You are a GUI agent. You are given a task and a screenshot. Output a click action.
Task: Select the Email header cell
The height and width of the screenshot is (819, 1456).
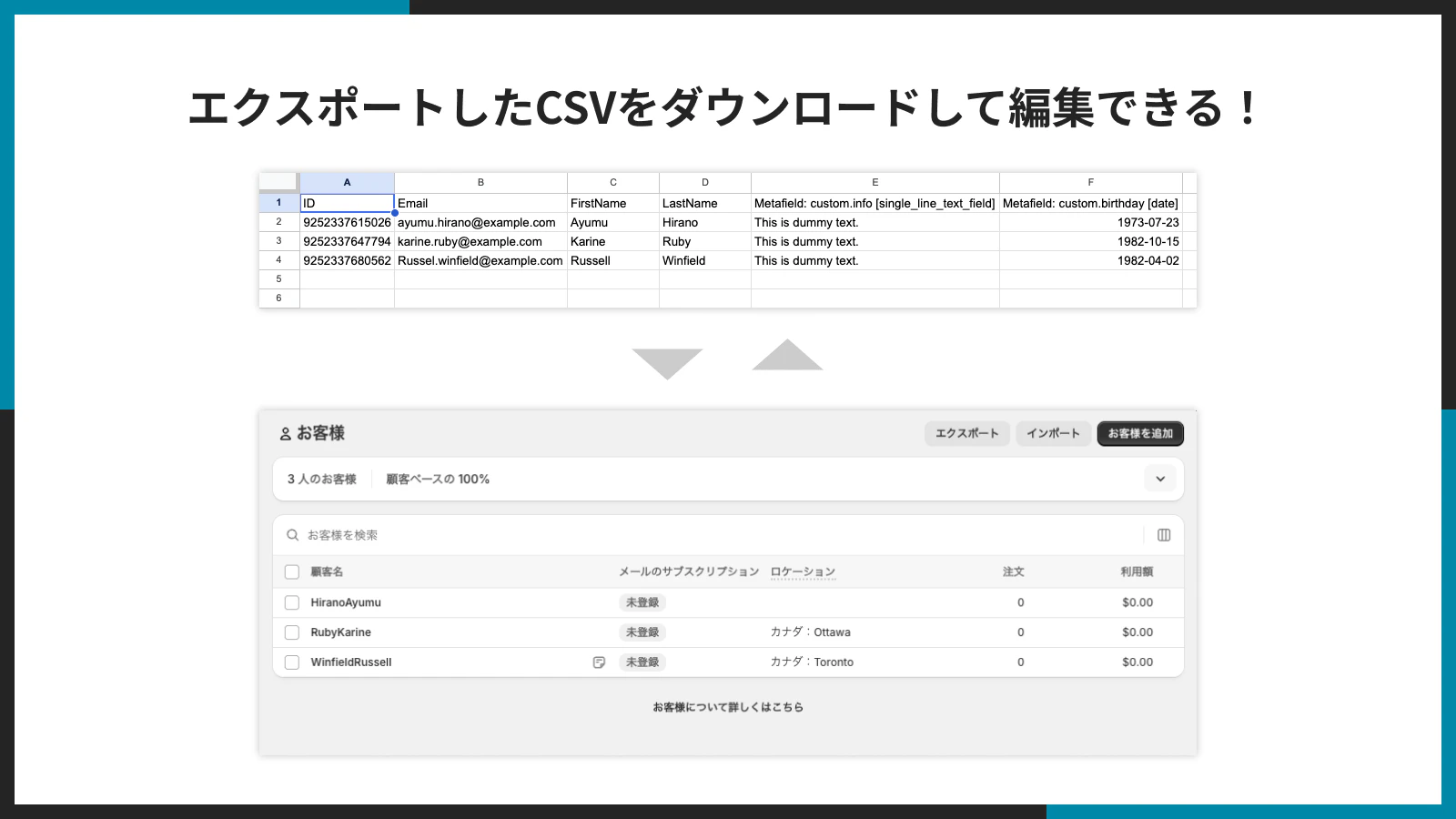click(x=480, y=203)
